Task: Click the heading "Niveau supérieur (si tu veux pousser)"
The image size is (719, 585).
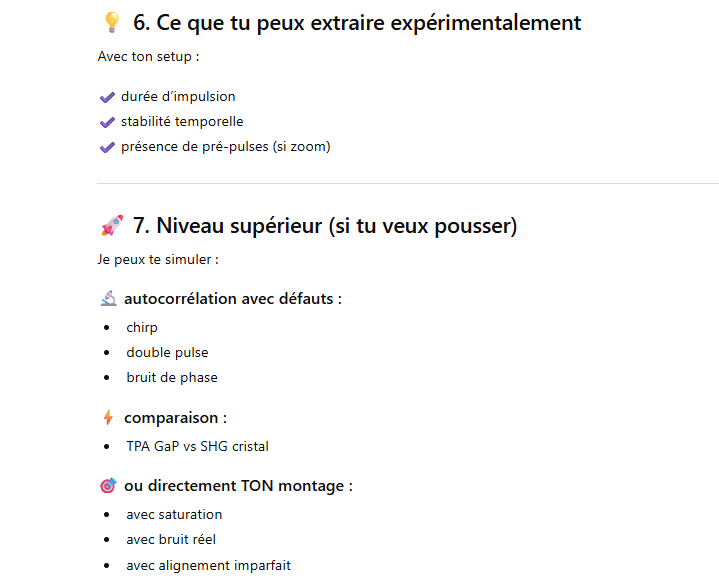Action: [x=325, y=227]
